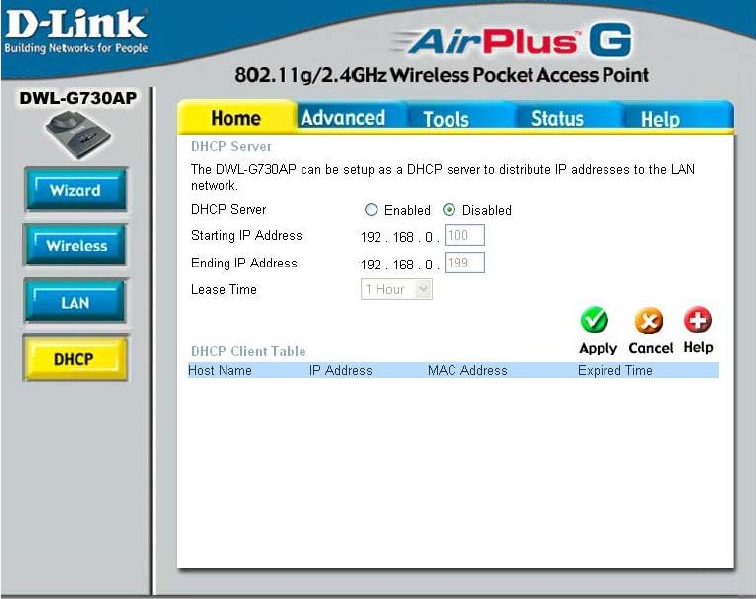Select the Enabled DHCP Server radio
The width and height of the screenshot is (756, 599).
371,210
